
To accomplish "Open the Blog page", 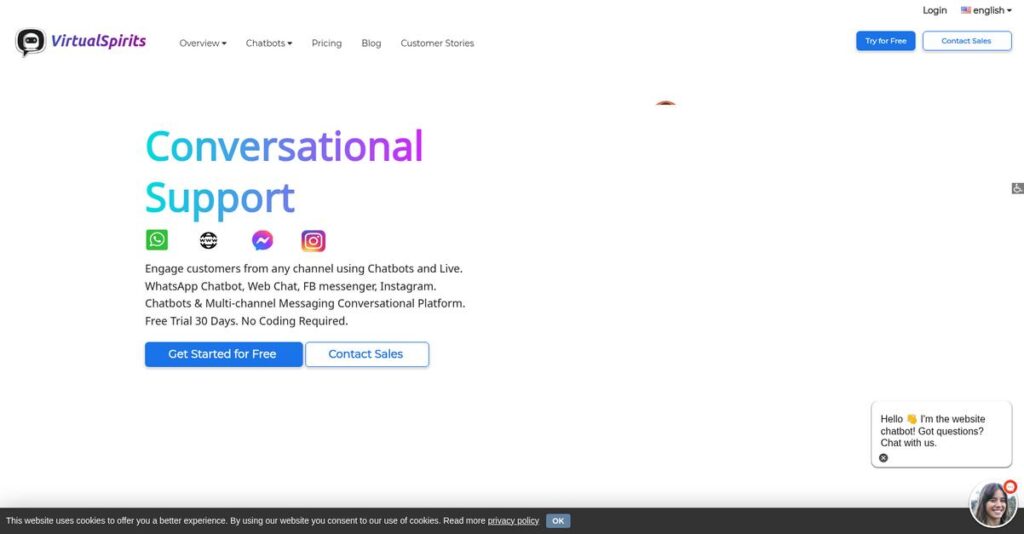I will click(x=371, y=43).
